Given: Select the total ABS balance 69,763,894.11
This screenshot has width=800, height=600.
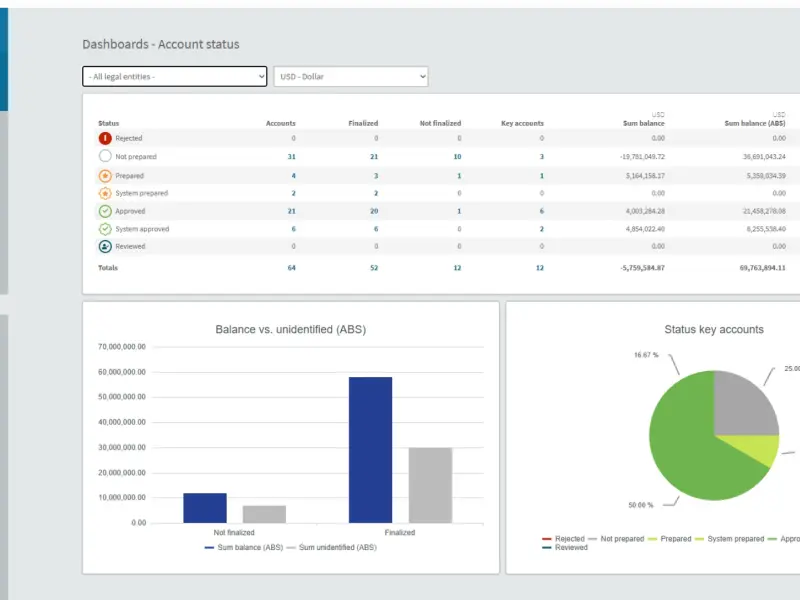Looking at the screenshot, I should tap(762, 268).
